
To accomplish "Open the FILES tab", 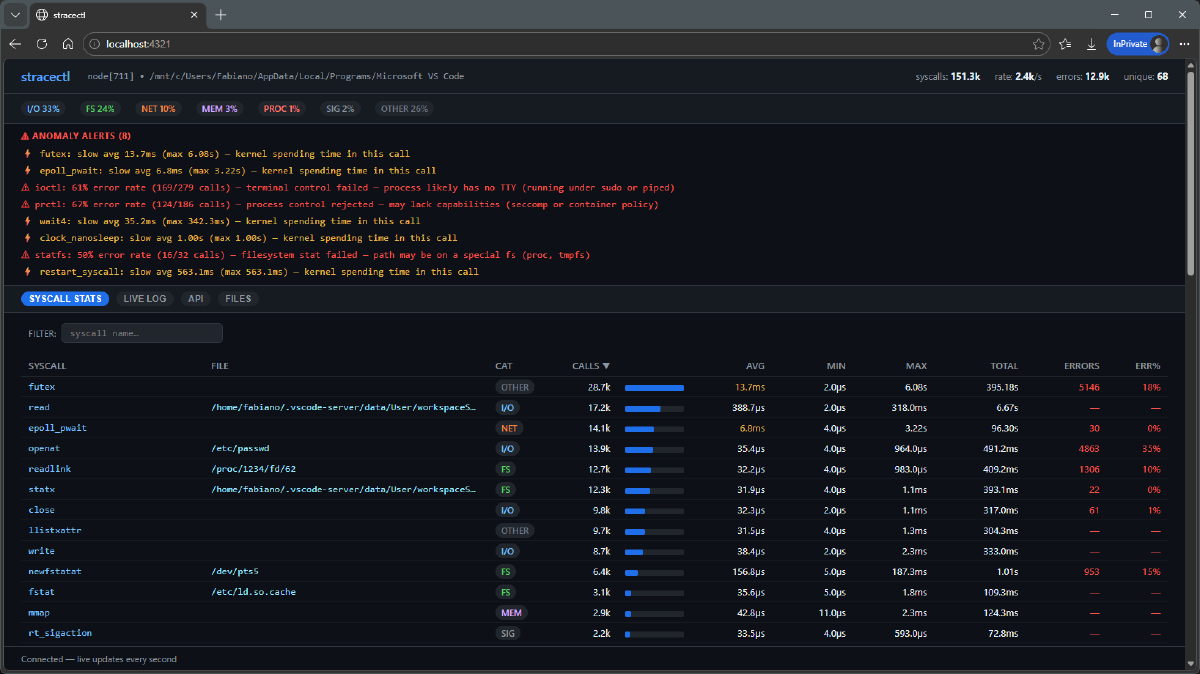I will point(238,298).
